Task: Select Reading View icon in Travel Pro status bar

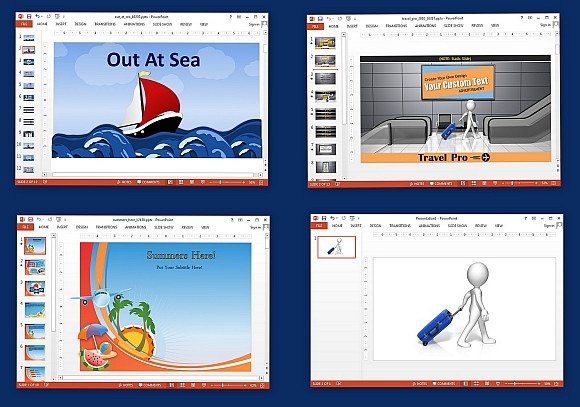Action: [x=484, y=184]
